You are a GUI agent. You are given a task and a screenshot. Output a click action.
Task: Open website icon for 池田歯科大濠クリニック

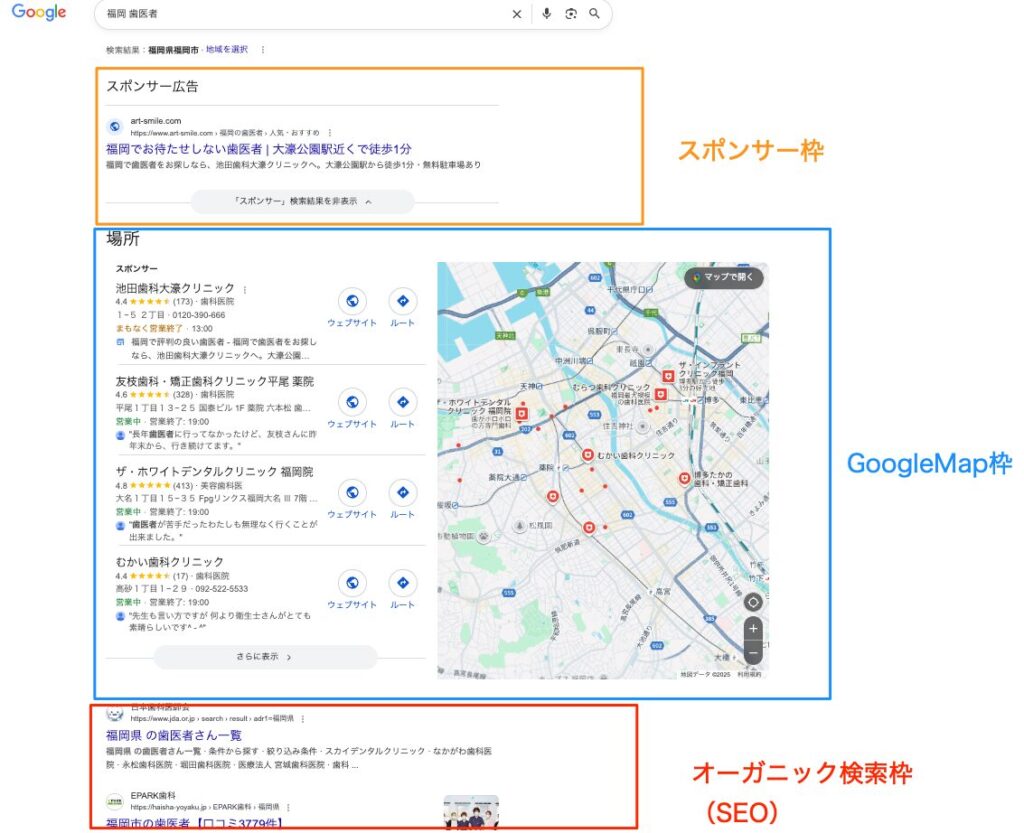351,301
